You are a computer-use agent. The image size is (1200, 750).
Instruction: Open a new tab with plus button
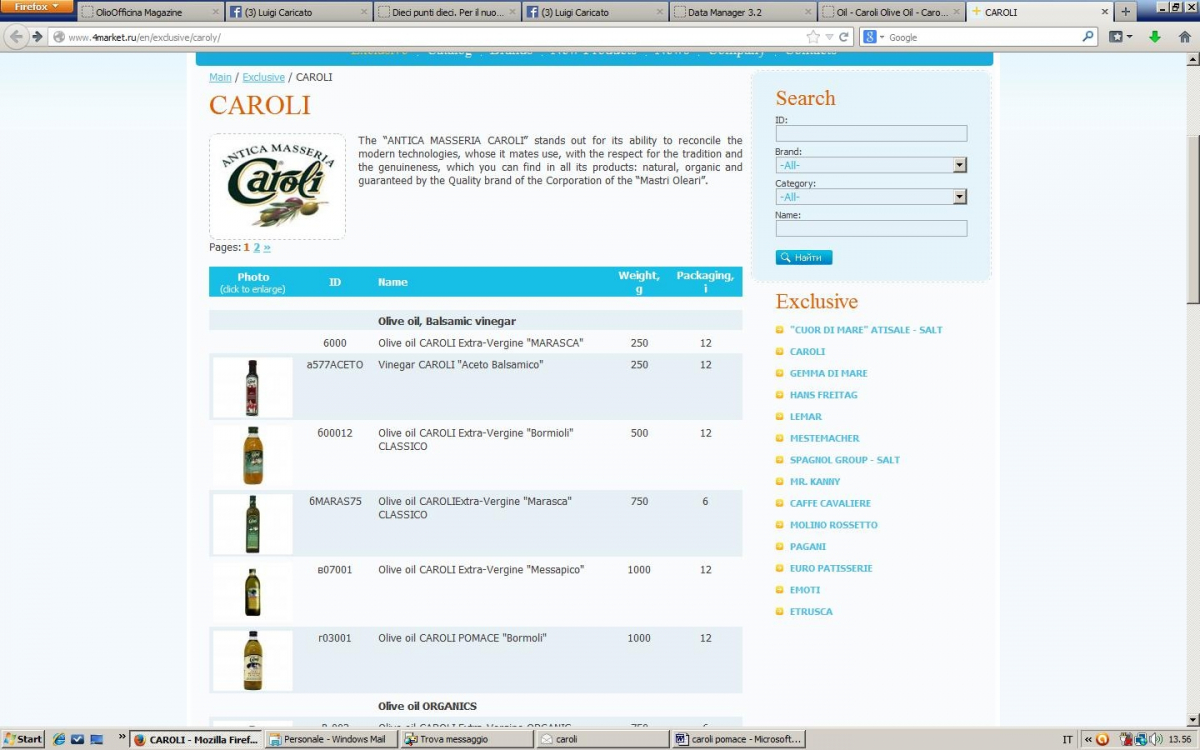coord(1126,12)
